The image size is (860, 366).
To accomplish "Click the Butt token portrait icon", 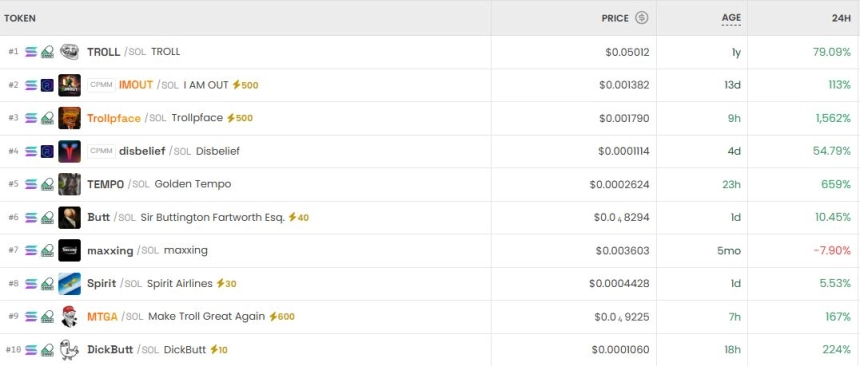I will point(69,217).
